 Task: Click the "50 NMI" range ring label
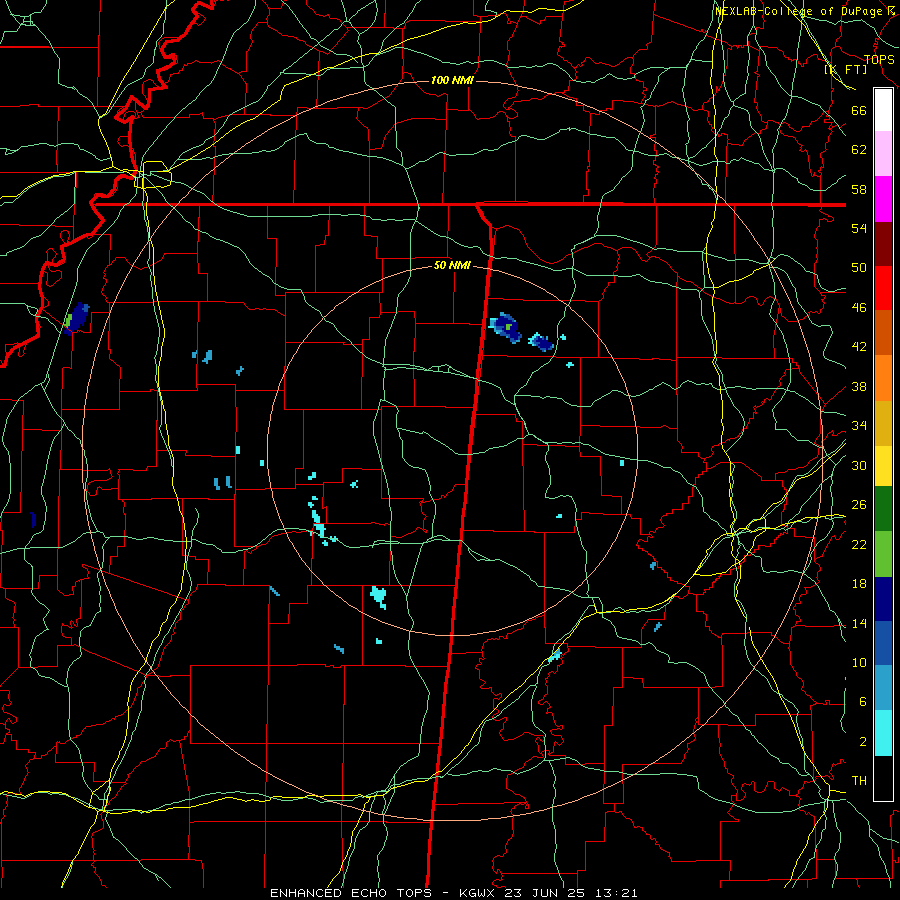[x=452, y=265]
